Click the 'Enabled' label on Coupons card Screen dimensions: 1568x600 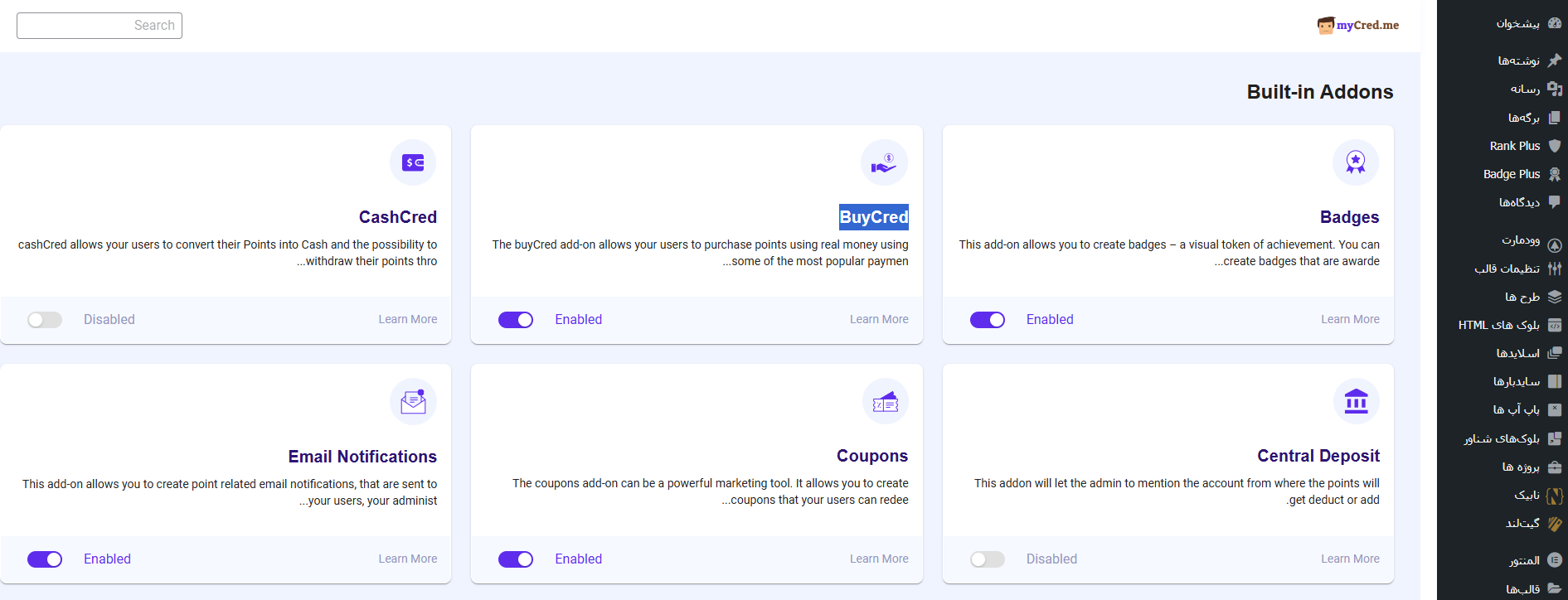point(579,559)
